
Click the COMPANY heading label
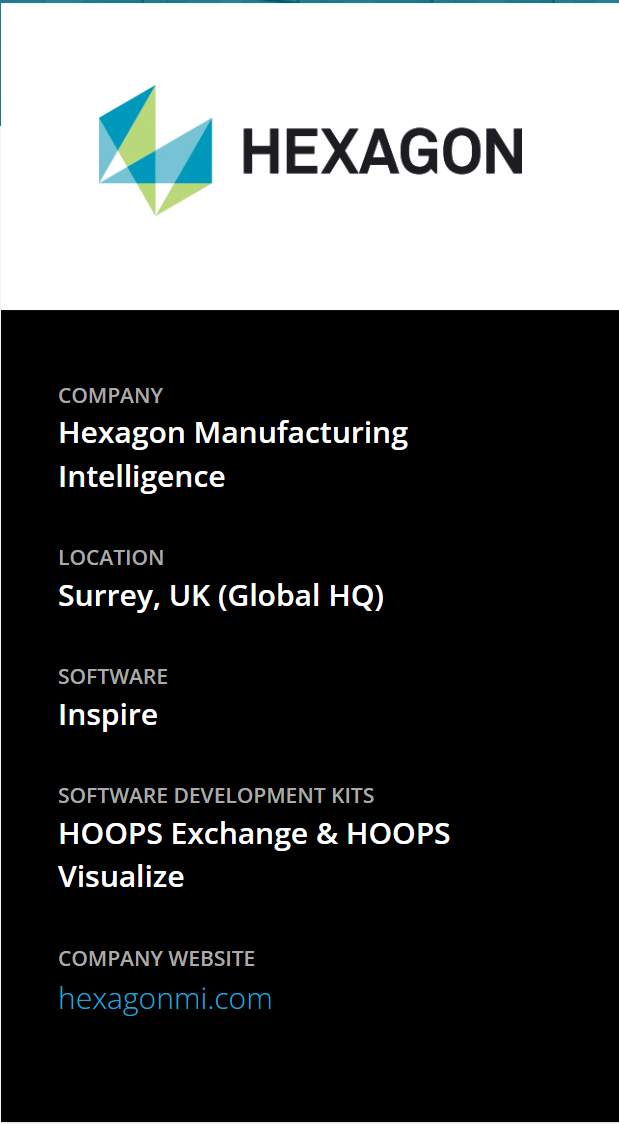tap(110, 396)
